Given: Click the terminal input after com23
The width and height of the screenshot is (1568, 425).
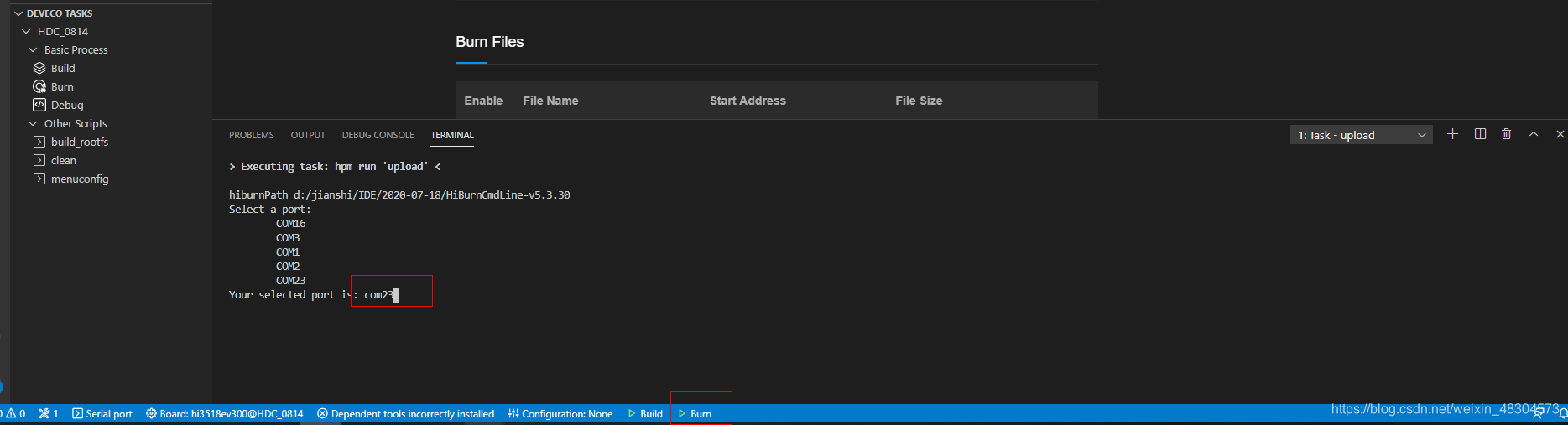Looking at the screenshot, I should 397,295.
